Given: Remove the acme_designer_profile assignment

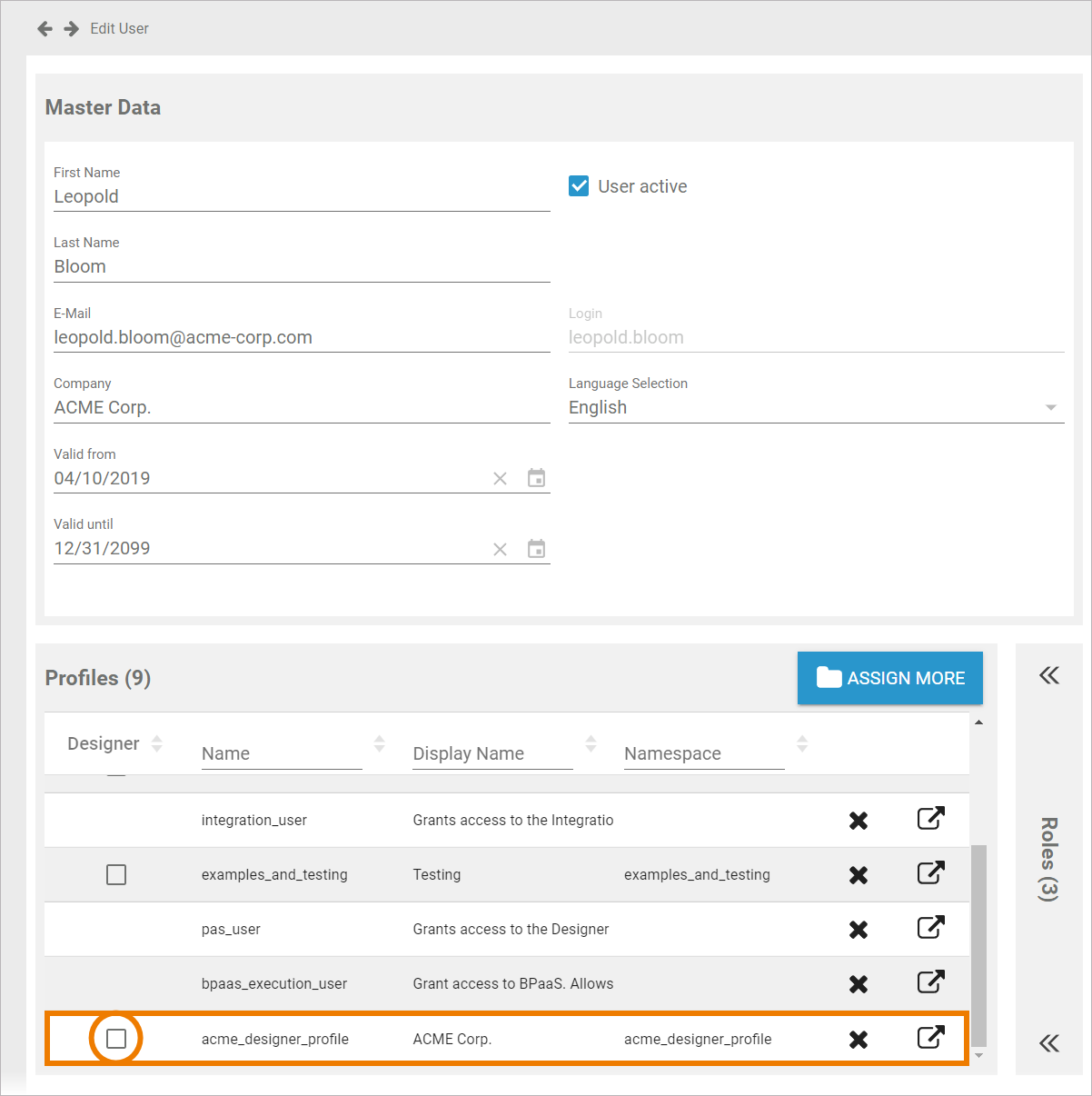Looking at the screenshot, I should (858, 1040).
